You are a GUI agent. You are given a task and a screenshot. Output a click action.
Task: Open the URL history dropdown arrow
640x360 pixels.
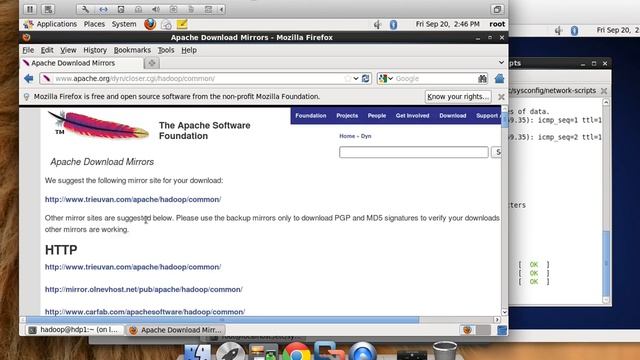356,78
